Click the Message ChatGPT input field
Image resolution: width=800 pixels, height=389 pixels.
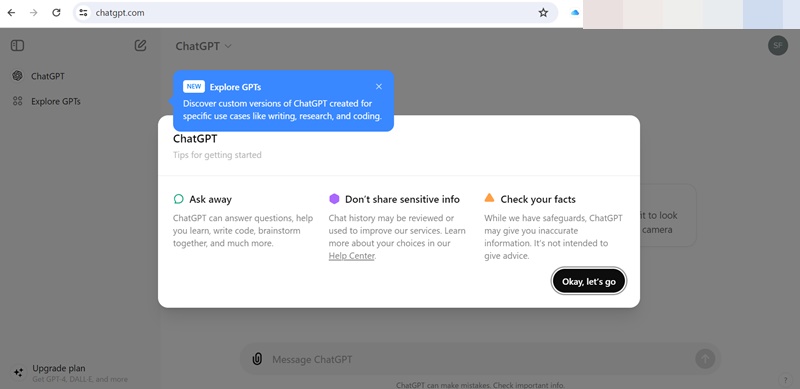(480, 359)
